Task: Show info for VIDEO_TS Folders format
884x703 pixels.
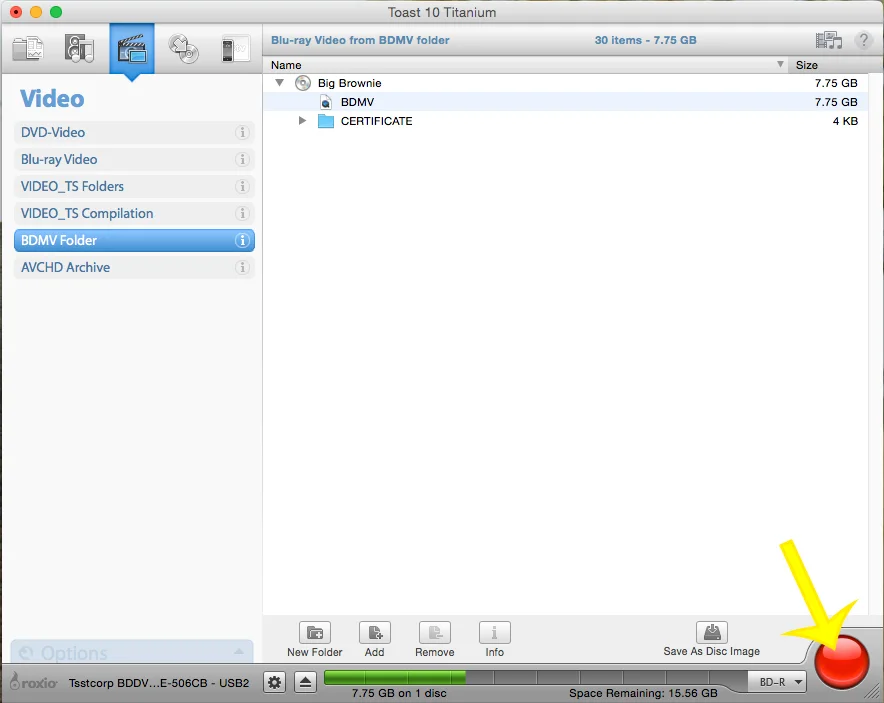Action: pos(242,187)
